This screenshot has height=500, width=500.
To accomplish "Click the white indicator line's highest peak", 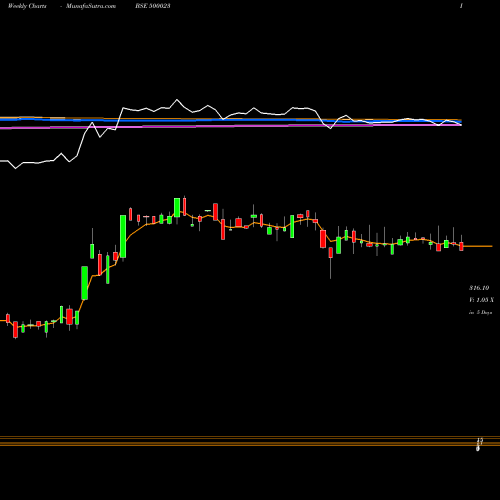I will 177,100.
